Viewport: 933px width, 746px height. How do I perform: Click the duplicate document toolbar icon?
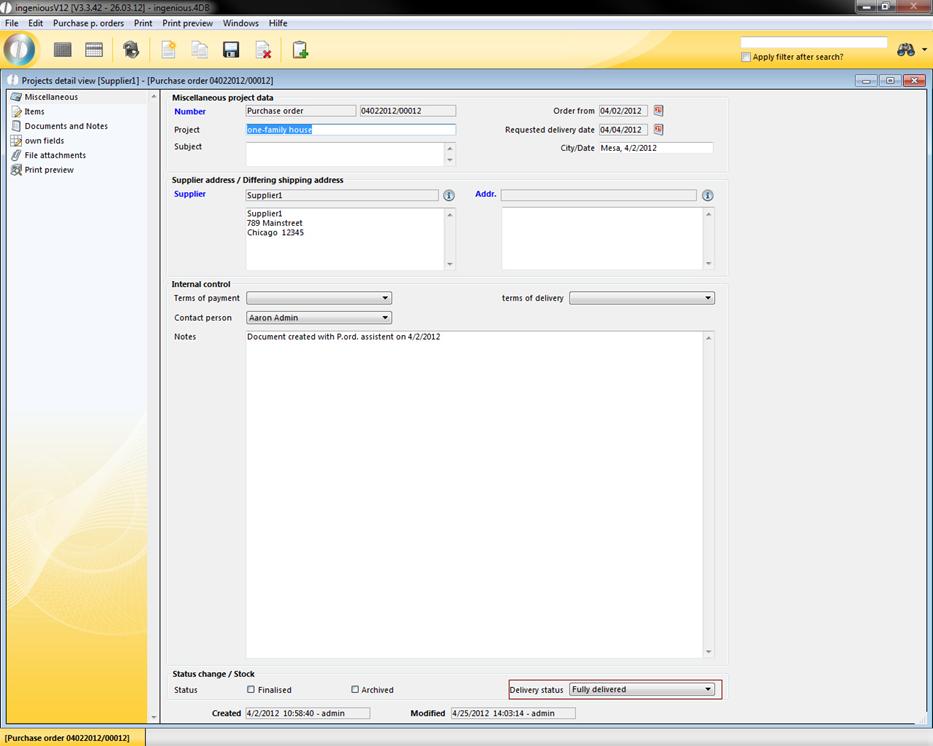click(199, 50)
